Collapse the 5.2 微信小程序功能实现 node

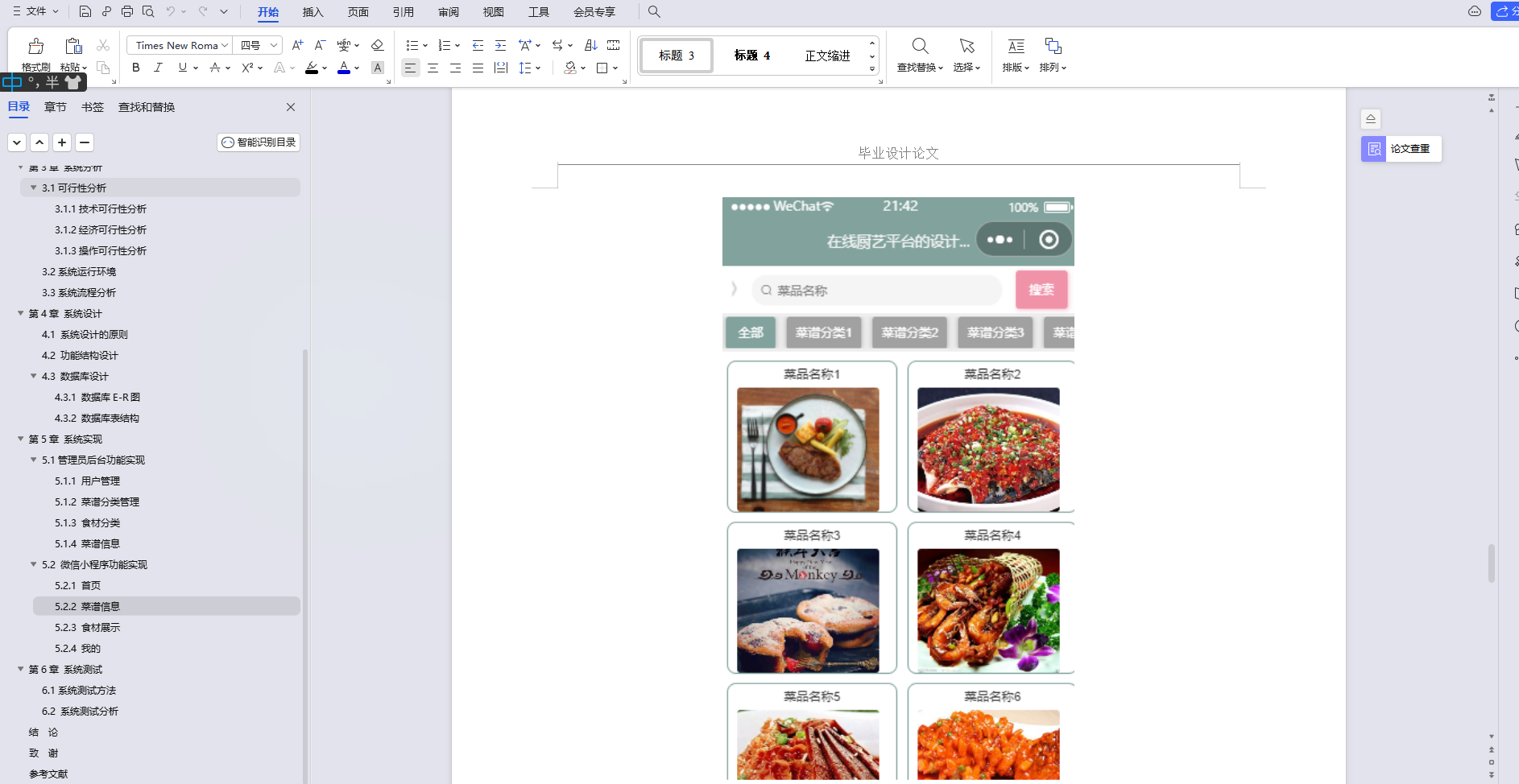click(x=34, y=564)
